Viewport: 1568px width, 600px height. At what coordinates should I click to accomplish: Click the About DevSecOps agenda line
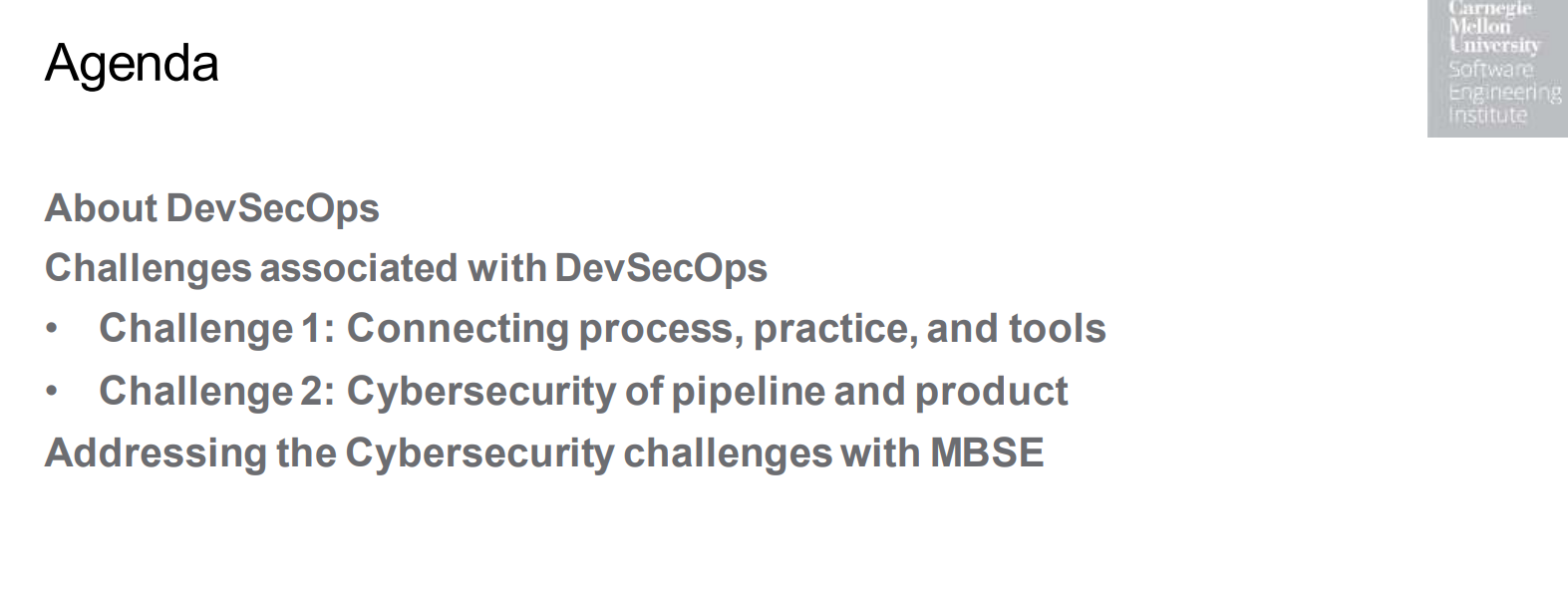[x=211, y=208]
